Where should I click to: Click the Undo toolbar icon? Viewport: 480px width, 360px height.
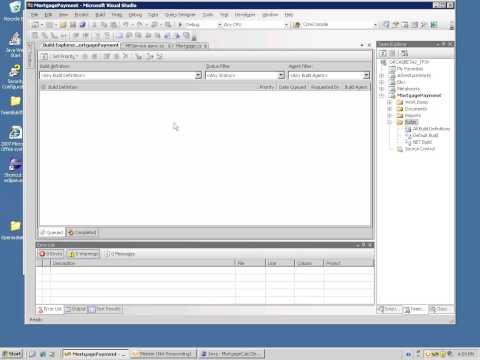pos(125,25)
